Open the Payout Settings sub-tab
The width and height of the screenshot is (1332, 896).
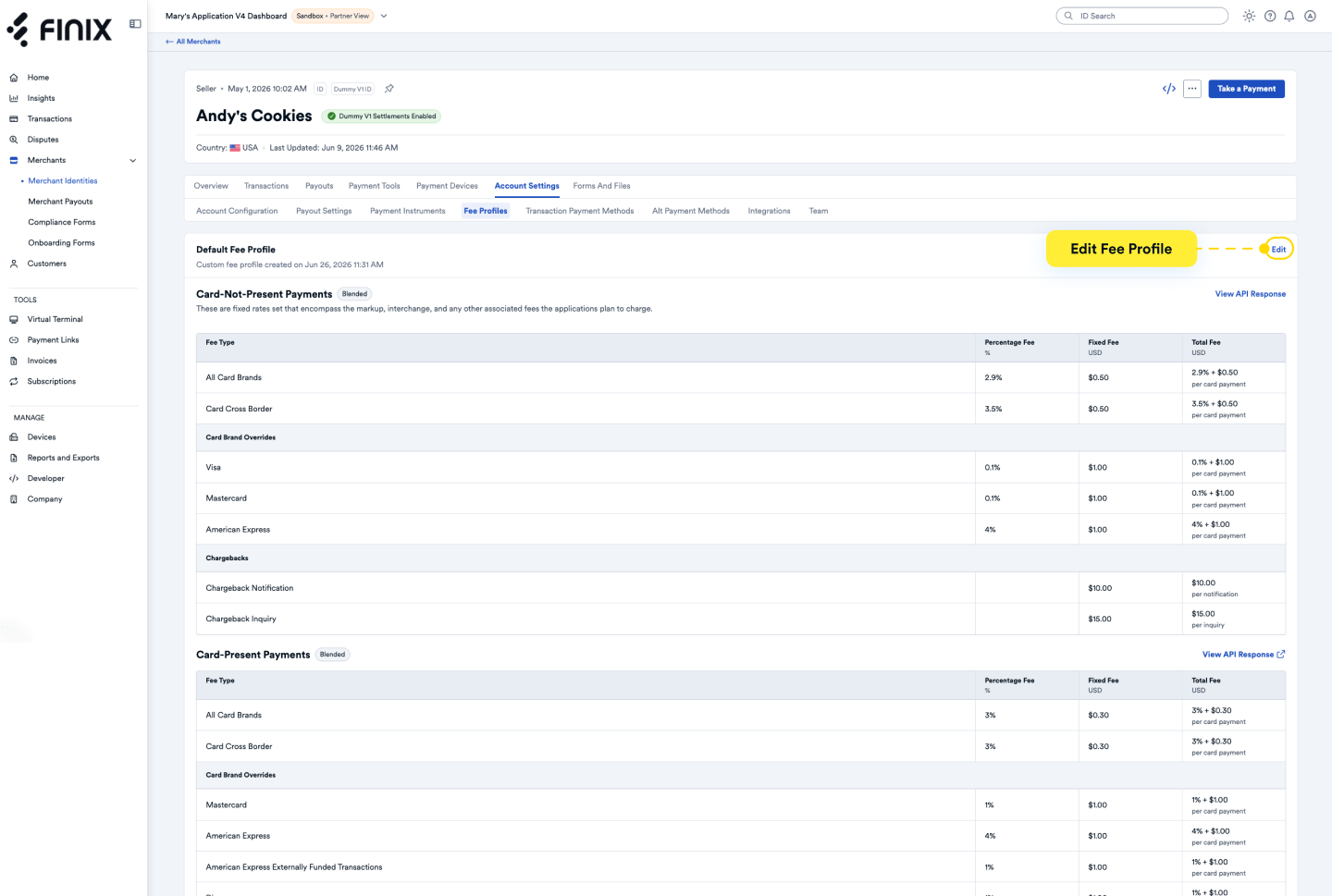(x=324, y=211)
